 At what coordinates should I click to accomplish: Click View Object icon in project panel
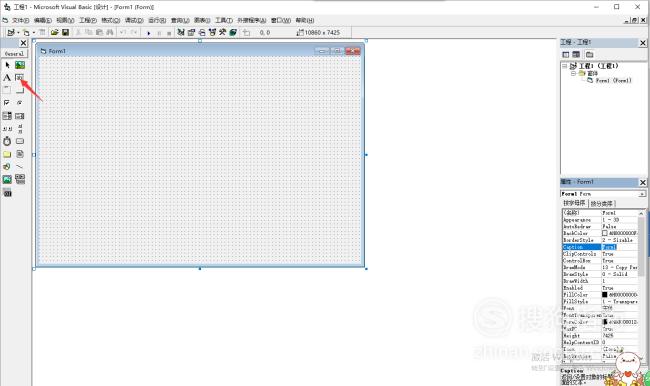pyautogui.click(x=576, y=54)
